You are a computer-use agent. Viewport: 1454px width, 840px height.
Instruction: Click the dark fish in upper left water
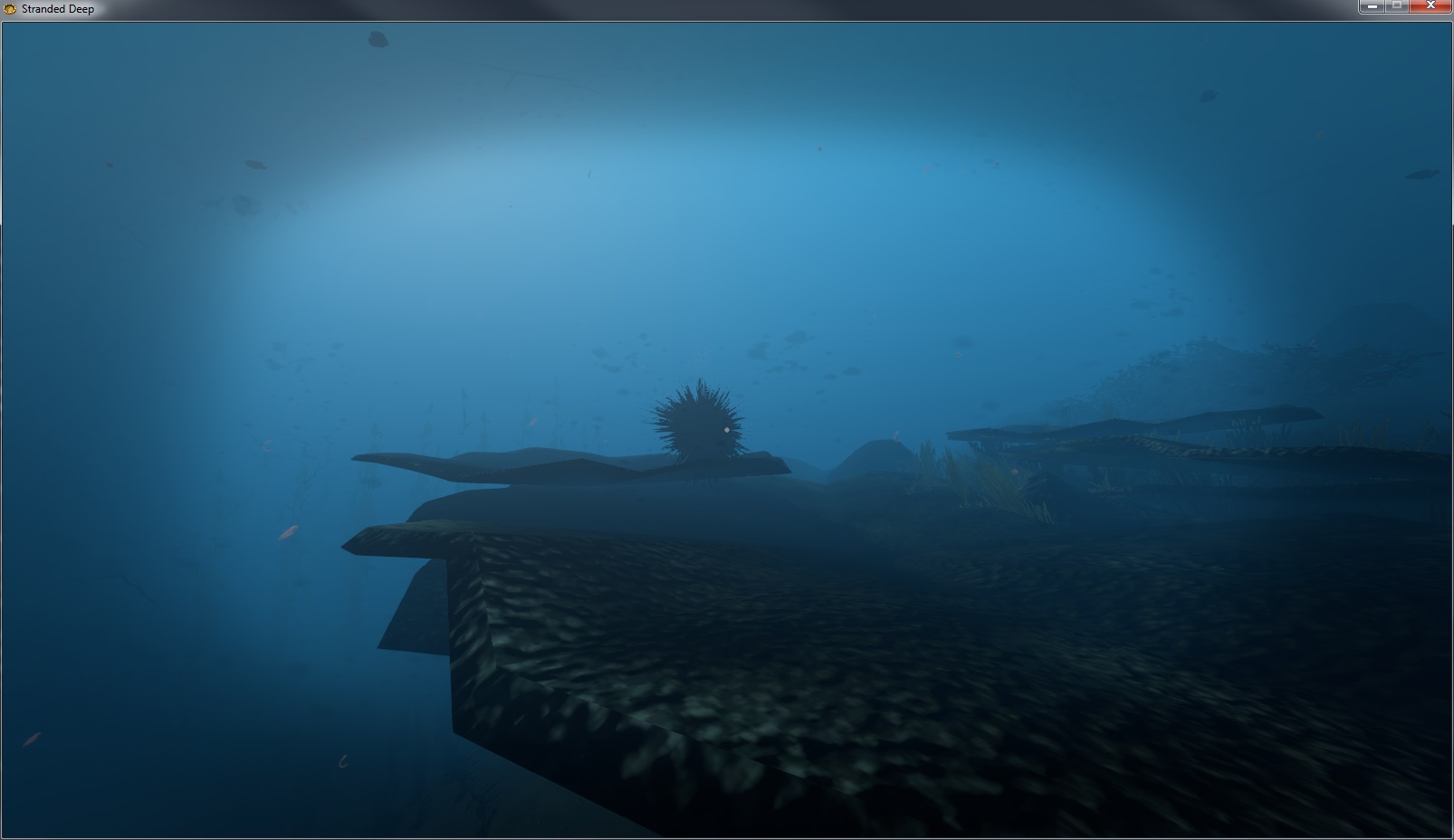(255, 165)
